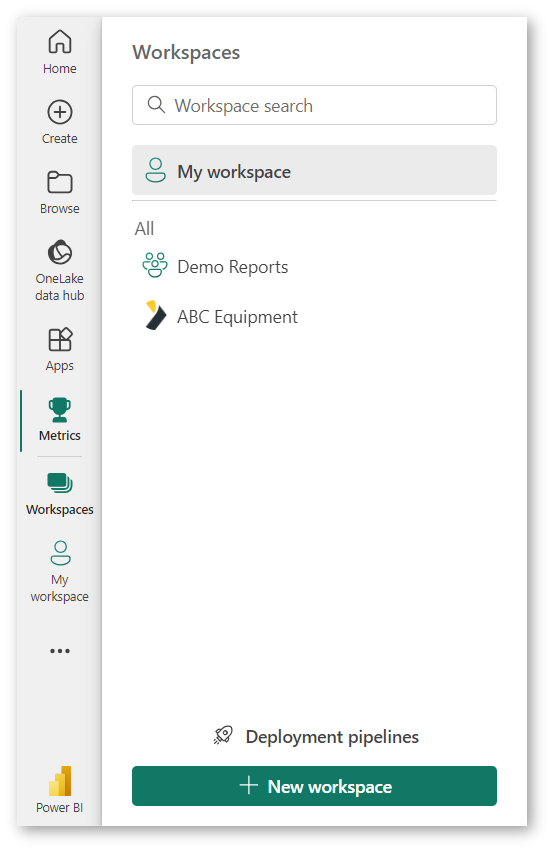Select the Workspaces stacked icon
This screenshot has height=852, width=553.
(x=60, y=483)
